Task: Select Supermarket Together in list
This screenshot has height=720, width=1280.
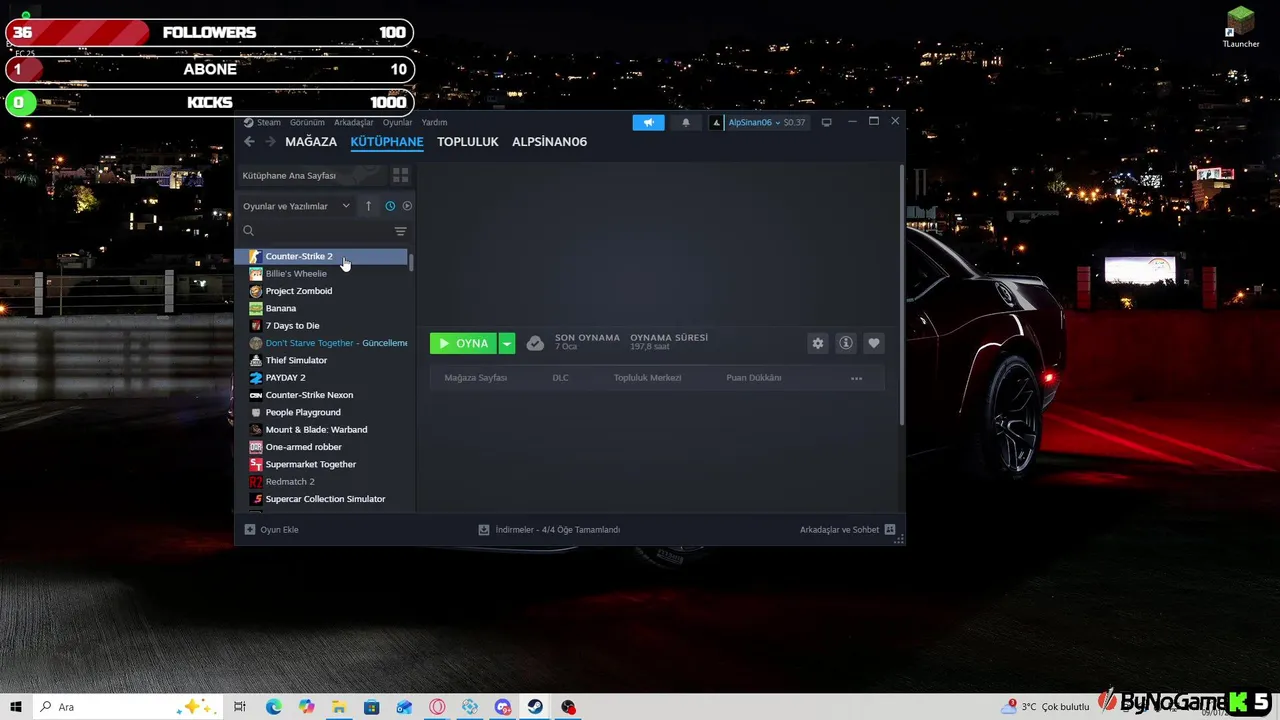Action: pos(321,464)
